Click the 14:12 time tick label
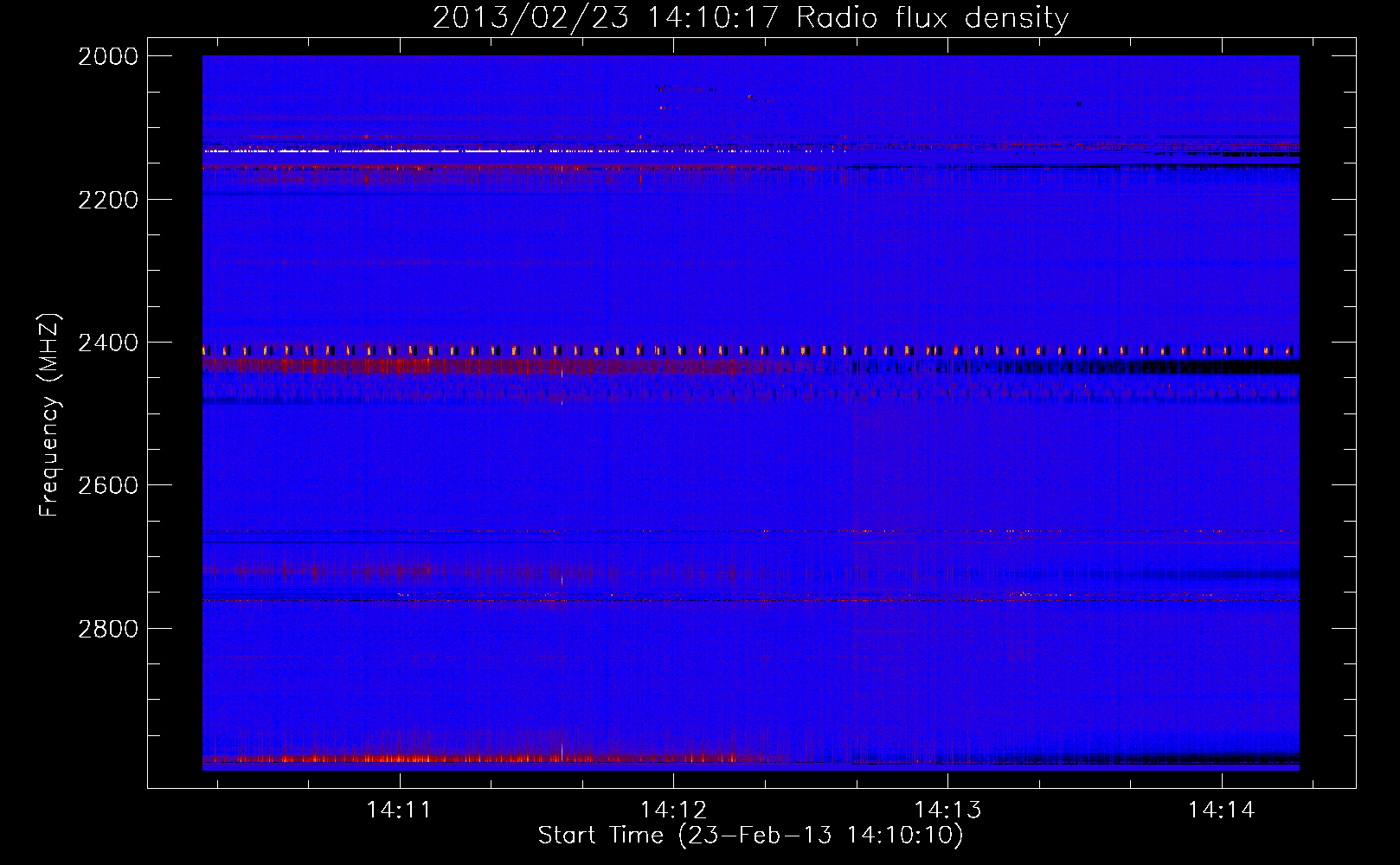Viewport: 1400px width, 865px height. (x=673, y=811)
